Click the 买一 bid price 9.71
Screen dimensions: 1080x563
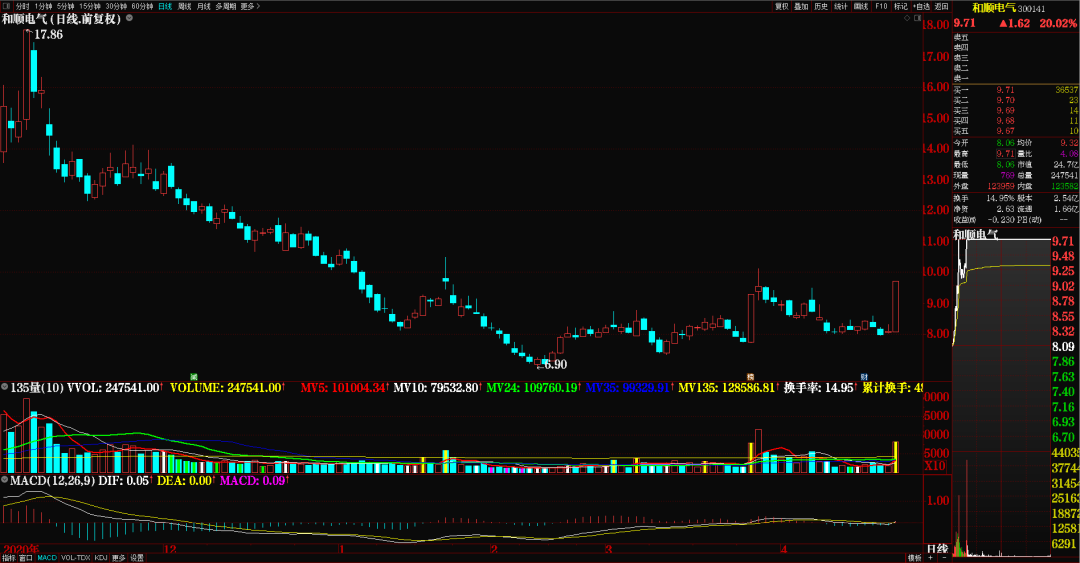1005,90
